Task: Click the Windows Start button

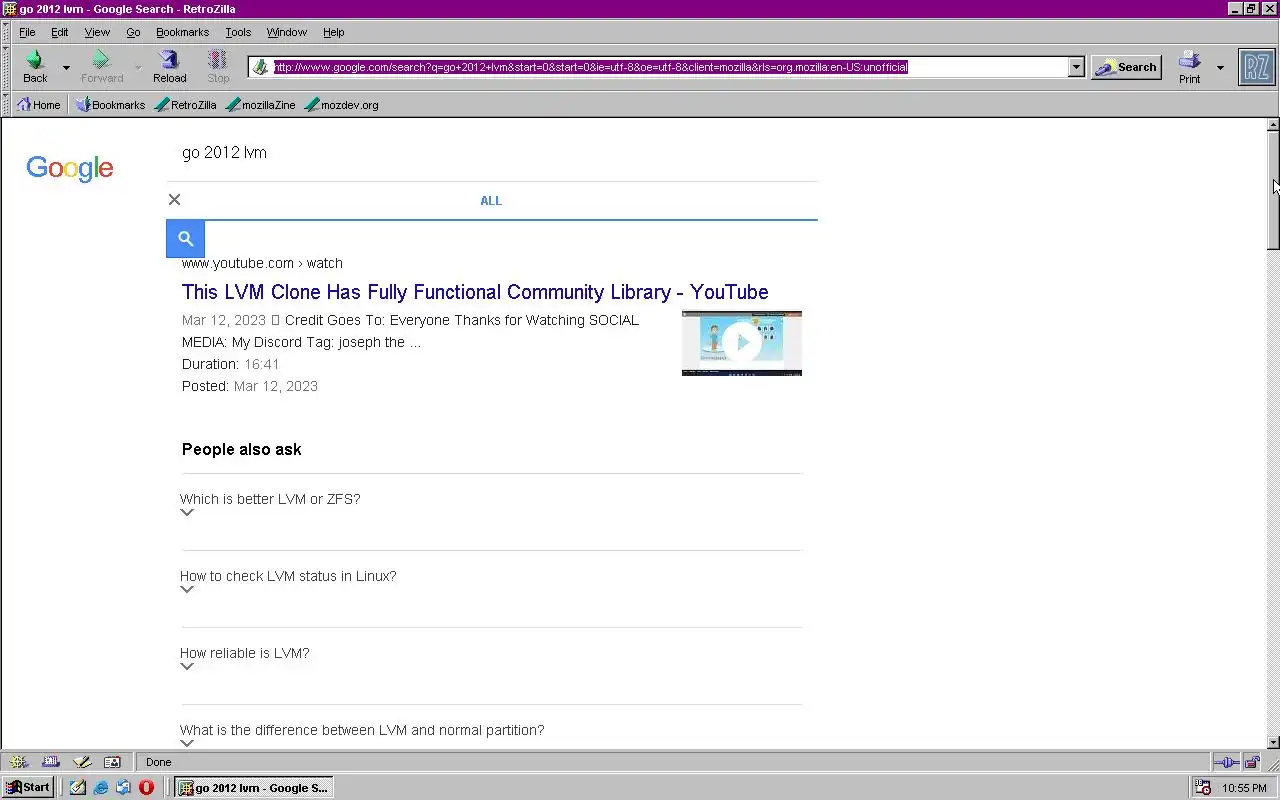Action: point(28,787)
